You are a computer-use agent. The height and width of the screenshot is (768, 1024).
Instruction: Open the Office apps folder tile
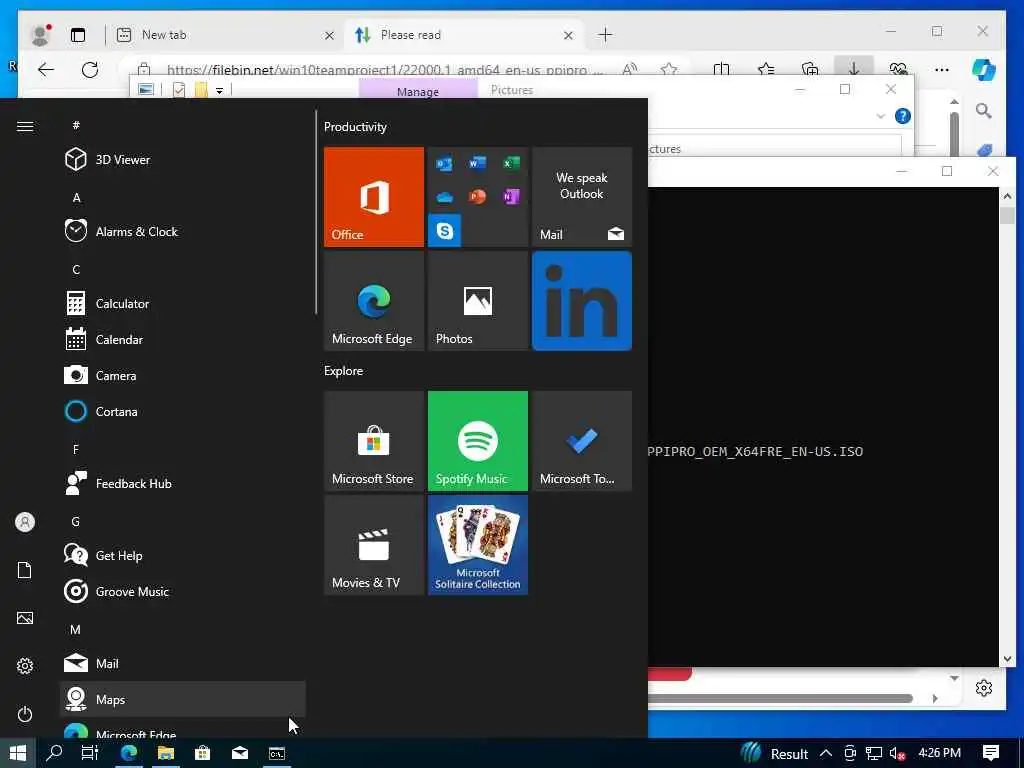click(x=478, y=197)
